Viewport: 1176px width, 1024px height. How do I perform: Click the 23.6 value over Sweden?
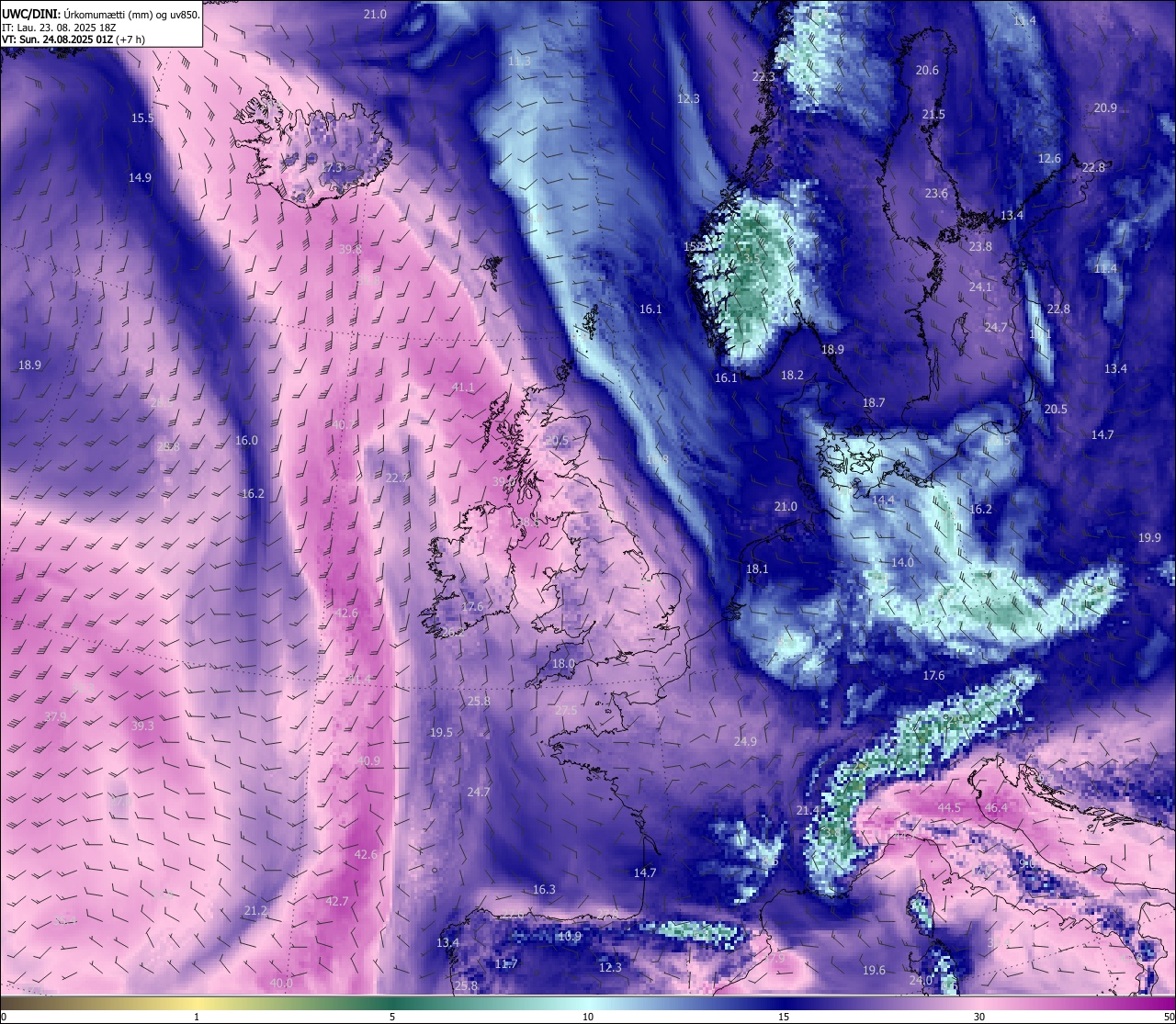point(936,193)
